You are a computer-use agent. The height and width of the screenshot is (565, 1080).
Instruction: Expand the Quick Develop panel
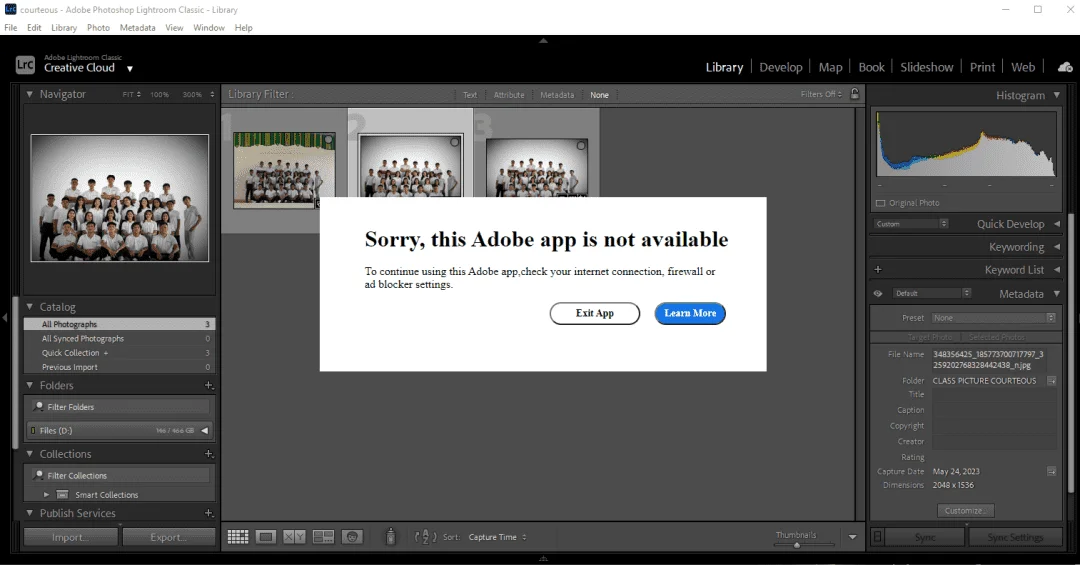tap(1057, 224)
